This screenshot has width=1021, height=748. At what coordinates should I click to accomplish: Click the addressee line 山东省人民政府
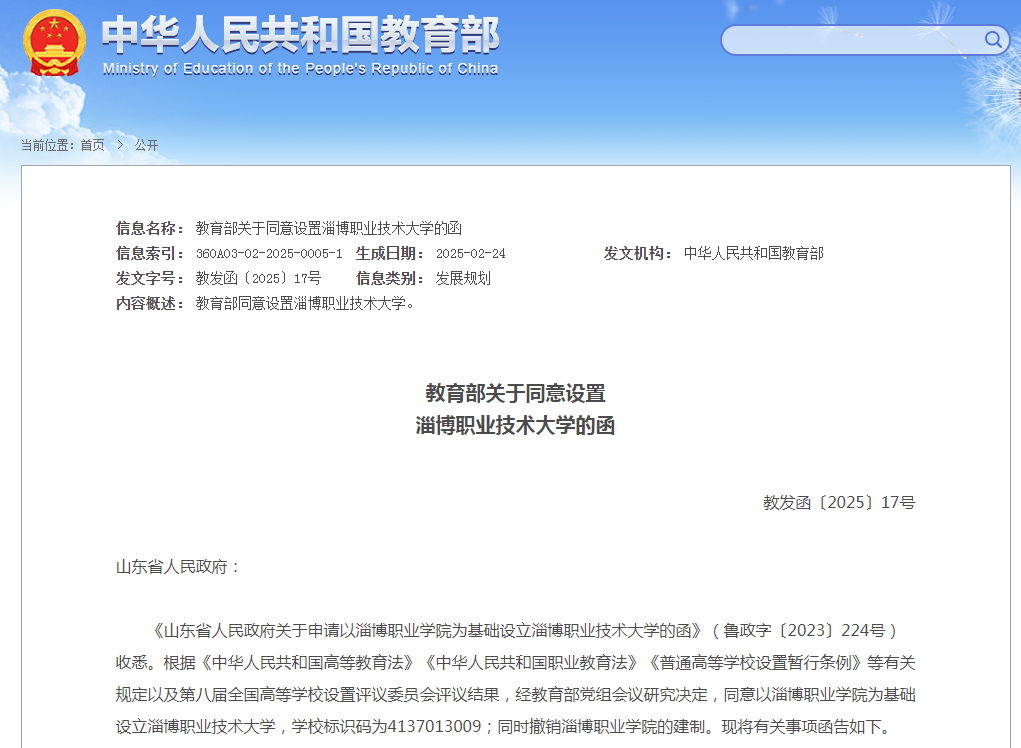pyautogui.click(x=178, y=567)
